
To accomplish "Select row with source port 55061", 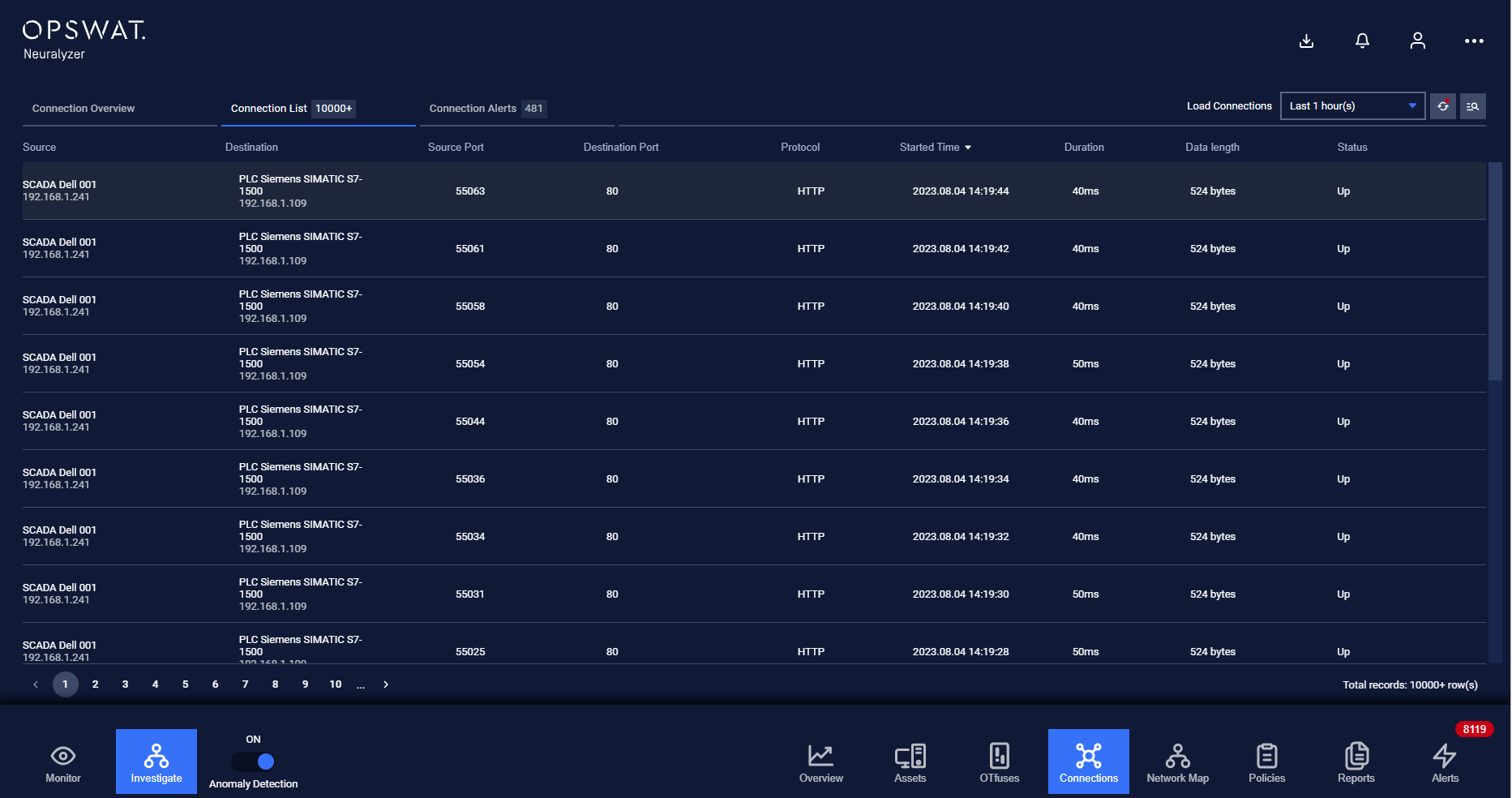I will pyautogui.click(x=754, y=248).
